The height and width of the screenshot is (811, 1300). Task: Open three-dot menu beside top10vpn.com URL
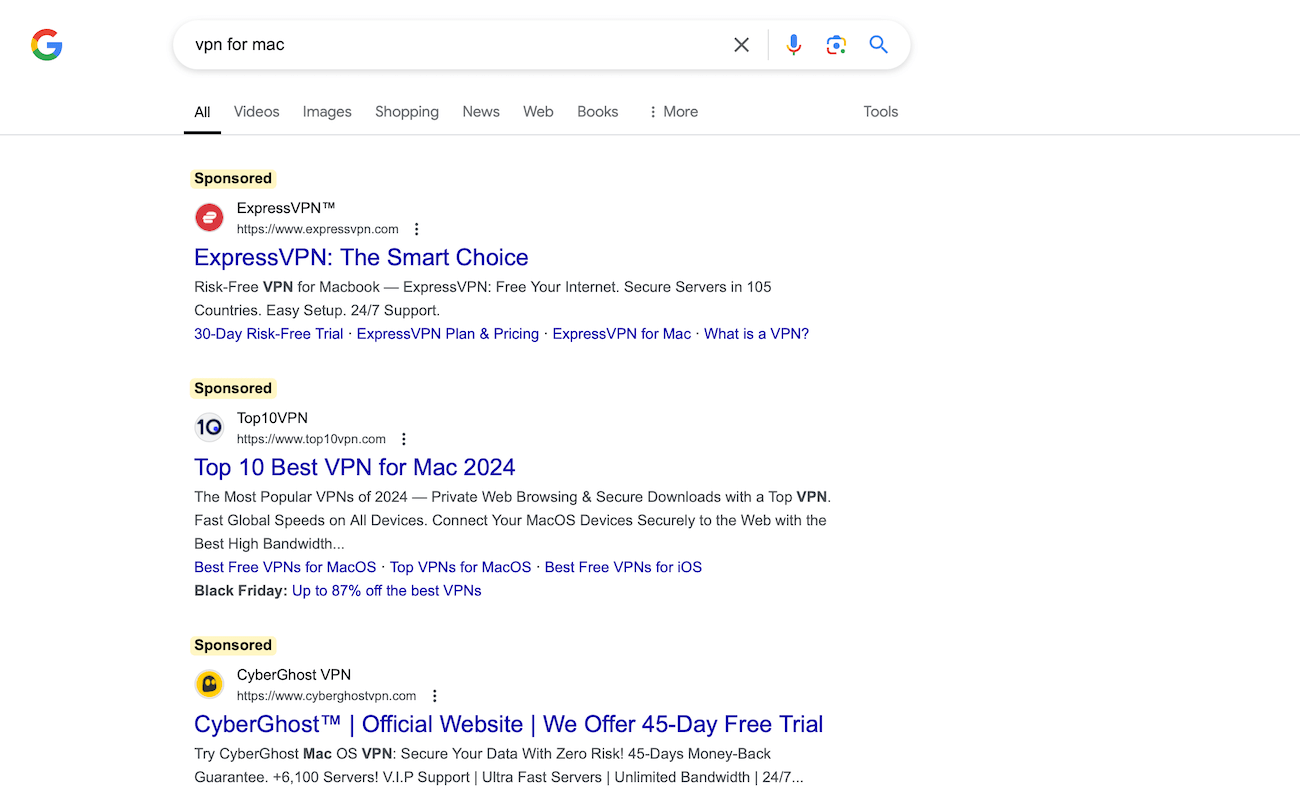tap(404, 439)
